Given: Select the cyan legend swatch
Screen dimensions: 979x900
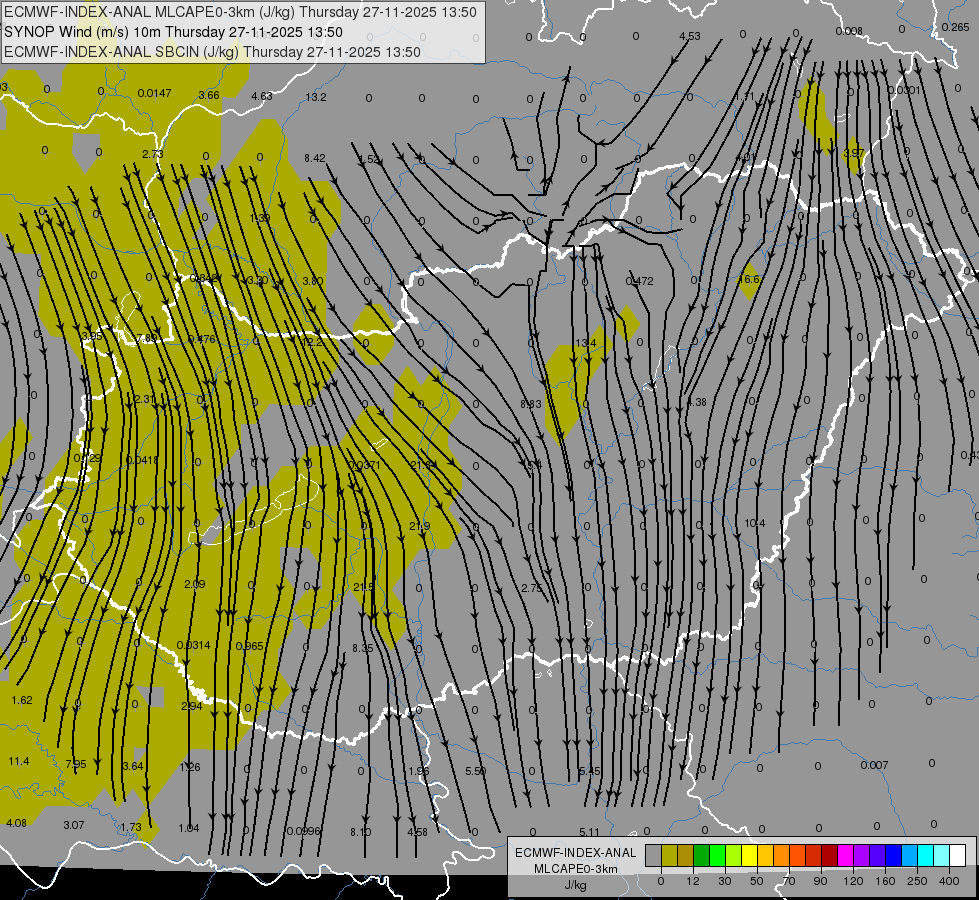Looking at the screenshot, I should click(x=925, y=856).
